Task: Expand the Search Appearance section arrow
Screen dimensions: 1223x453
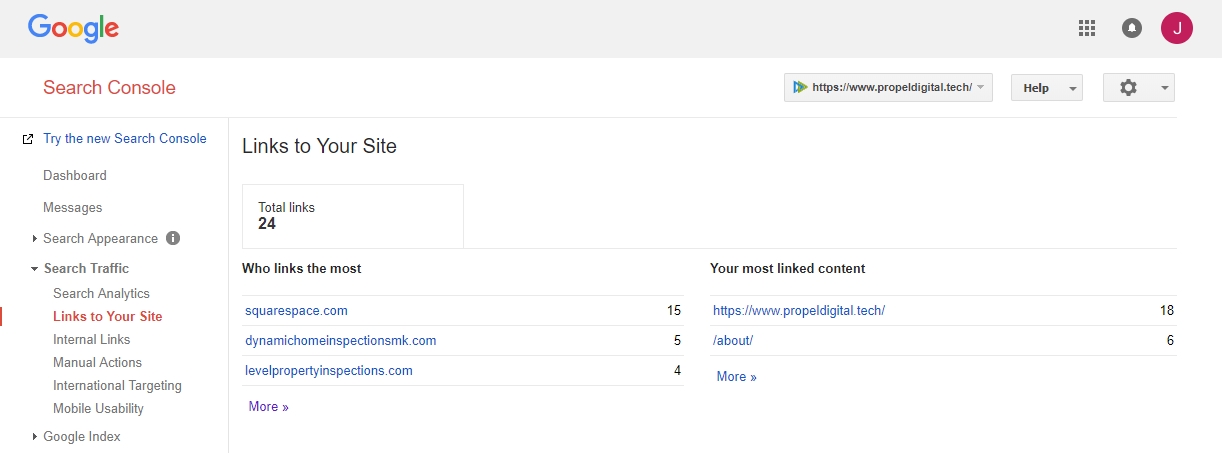Action: [x=35, y=238]
